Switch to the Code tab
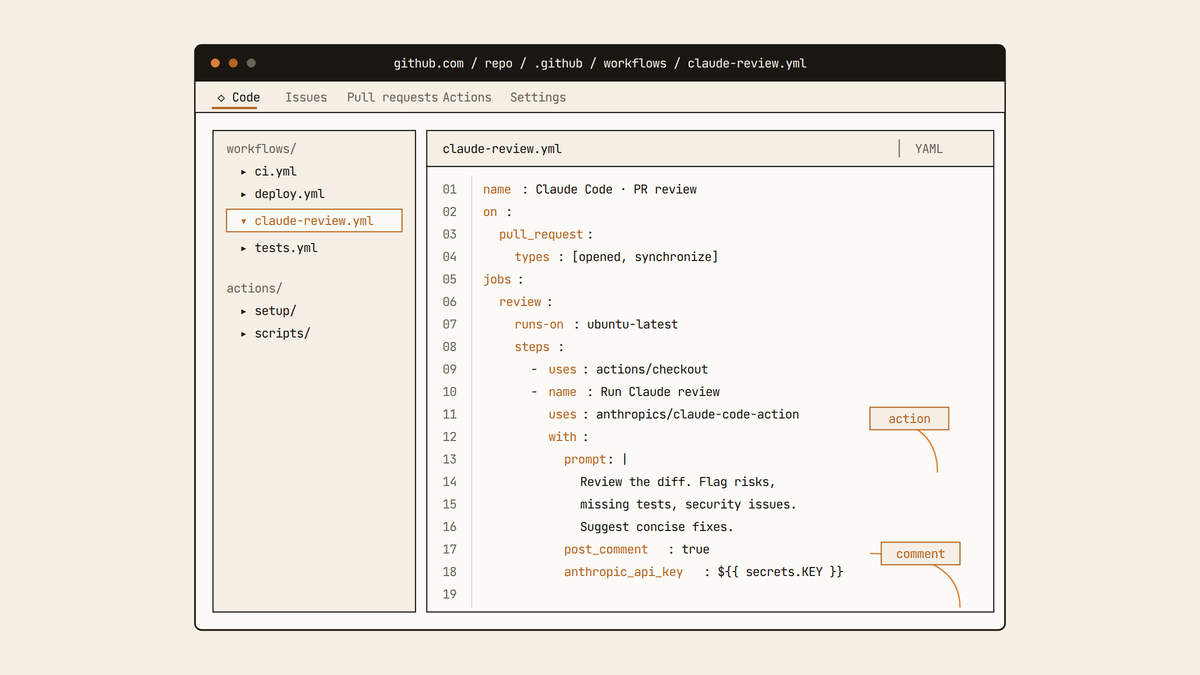1200x675 pixels. 238,97
